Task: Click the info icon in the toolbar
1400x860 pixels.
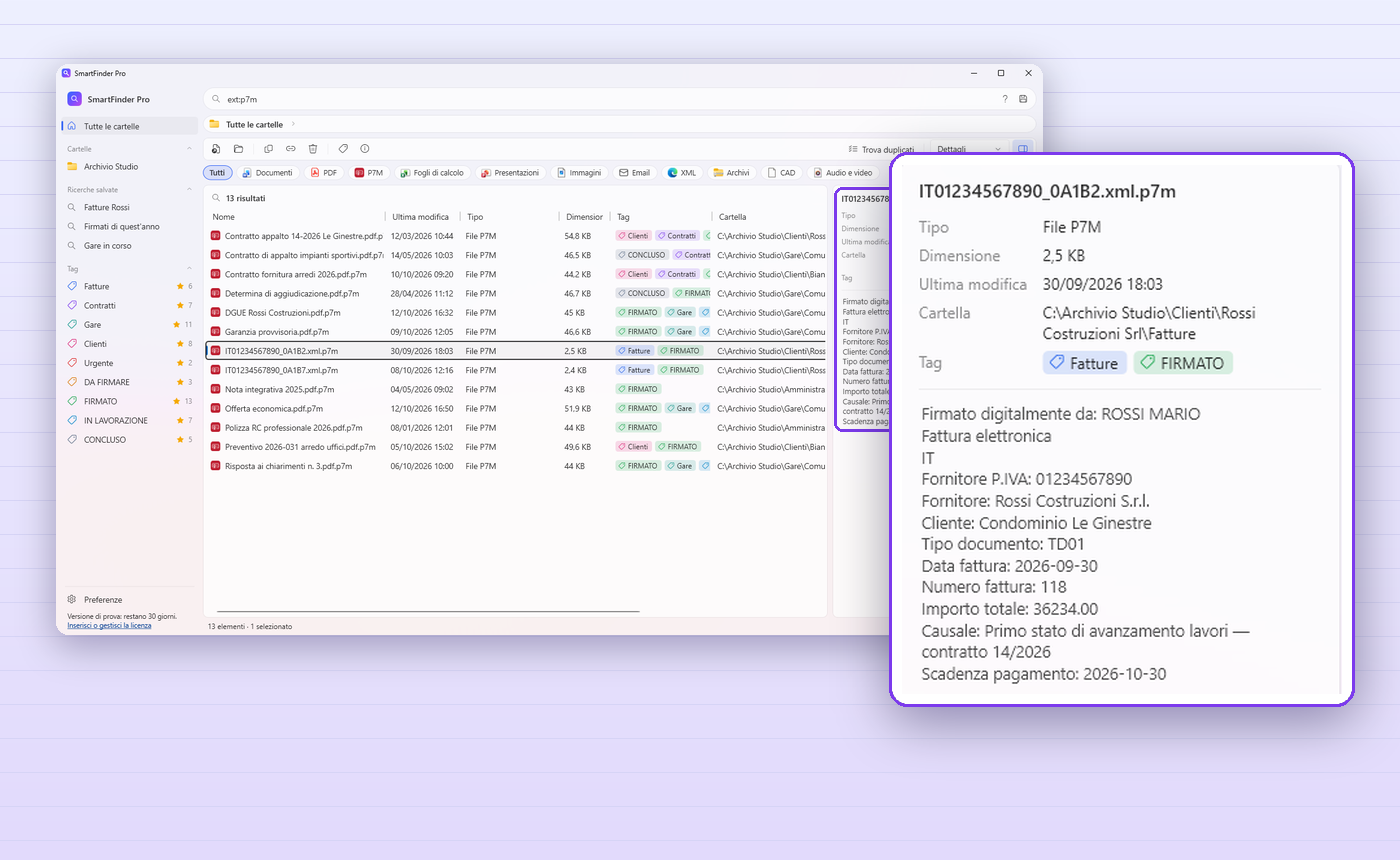Action: [x=365, y=149]
